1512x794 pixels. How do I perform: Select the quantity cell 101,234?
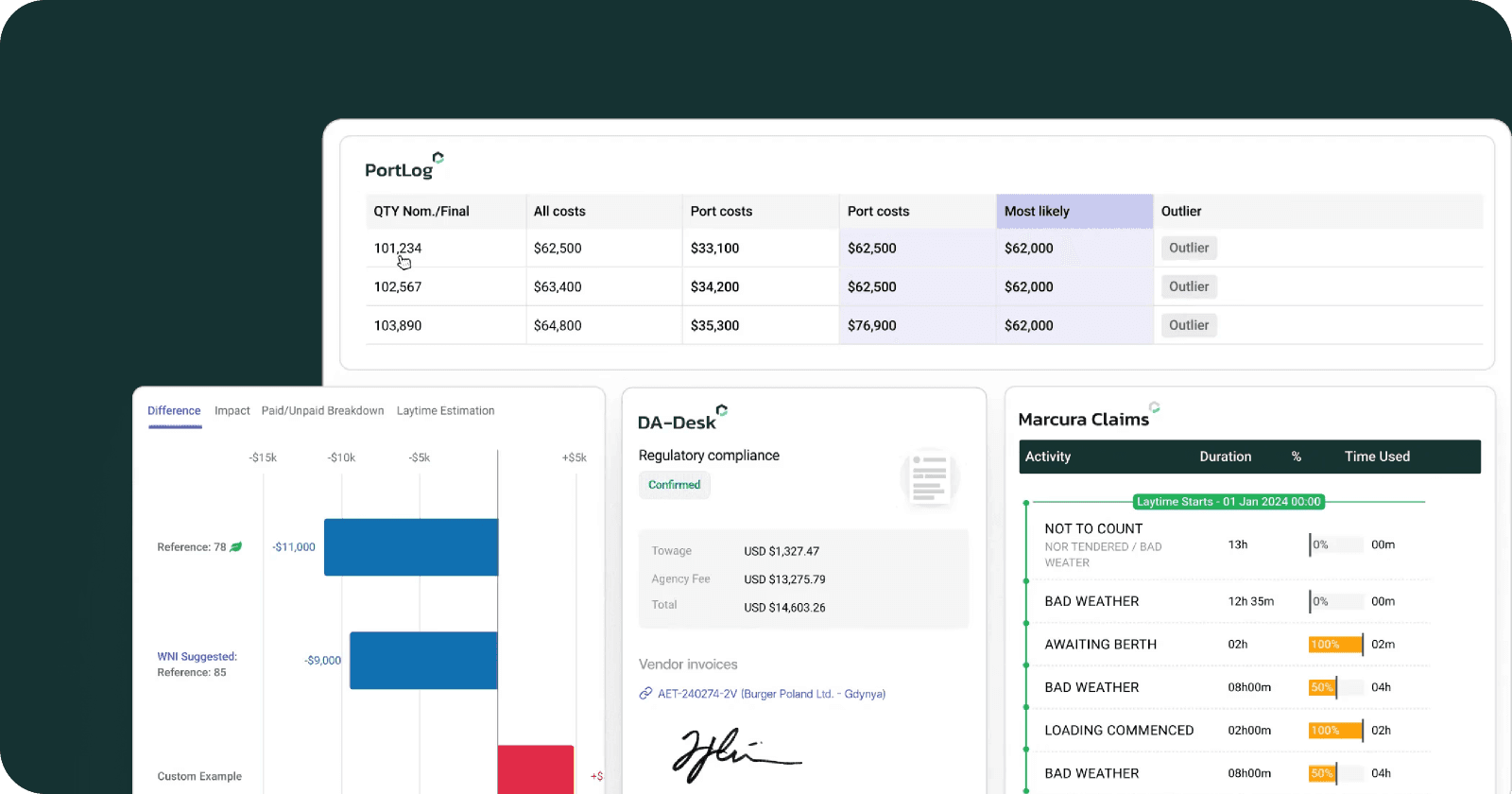click(398, 248)
